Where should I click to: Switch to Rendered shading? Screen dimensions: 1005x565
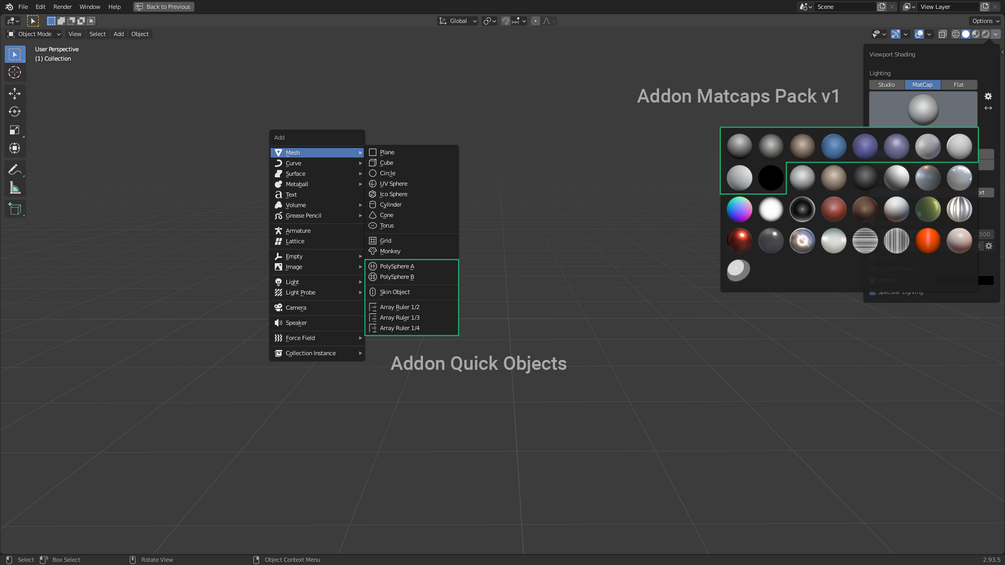pyautogui.click(x=985, y=34)
